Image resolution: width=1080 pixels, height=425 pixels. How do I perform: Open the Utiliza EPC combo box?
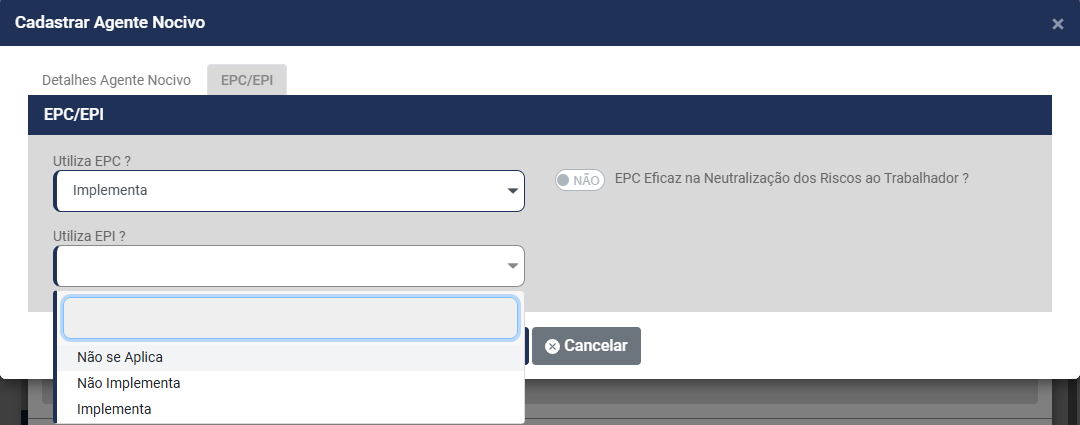(x=280, y=190)
